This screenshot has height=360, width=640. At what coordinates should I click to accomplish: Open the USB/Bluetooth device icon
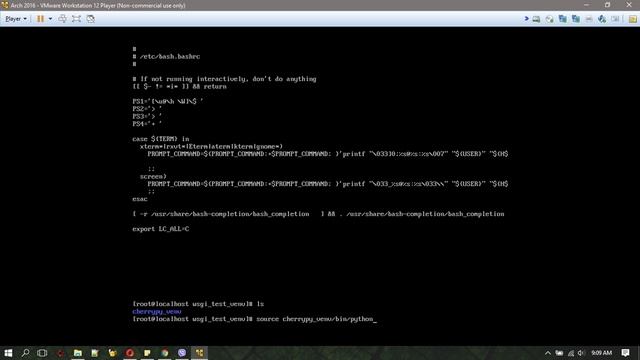pyautogui.click(x=602, y=19)
